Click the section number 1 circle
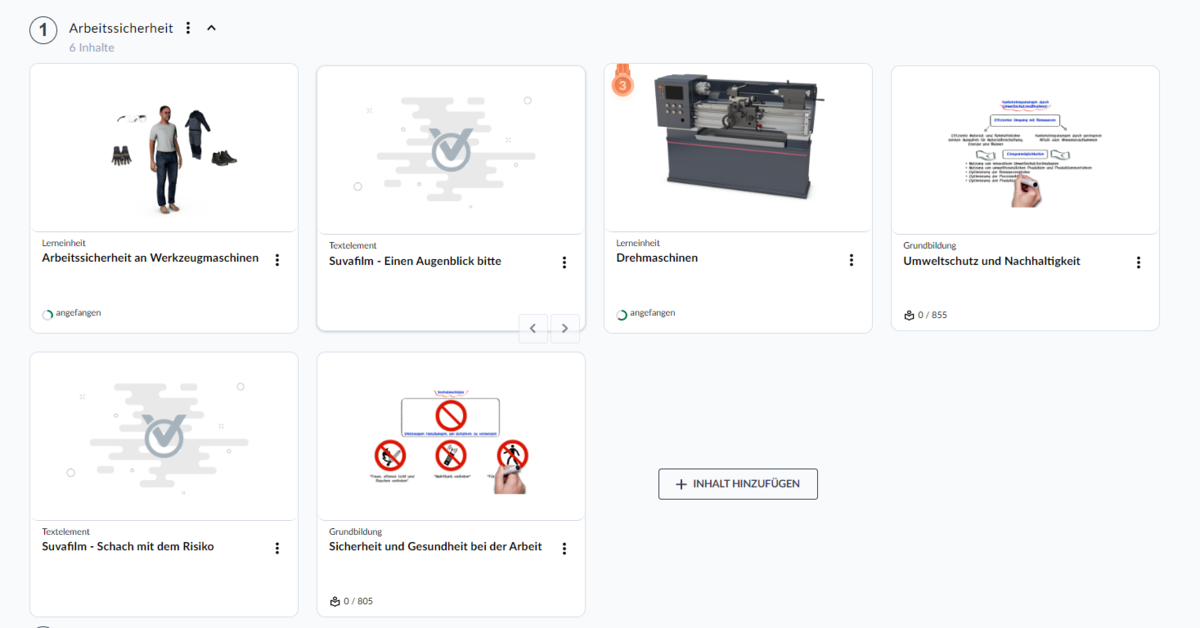 (x=43, y=30)
